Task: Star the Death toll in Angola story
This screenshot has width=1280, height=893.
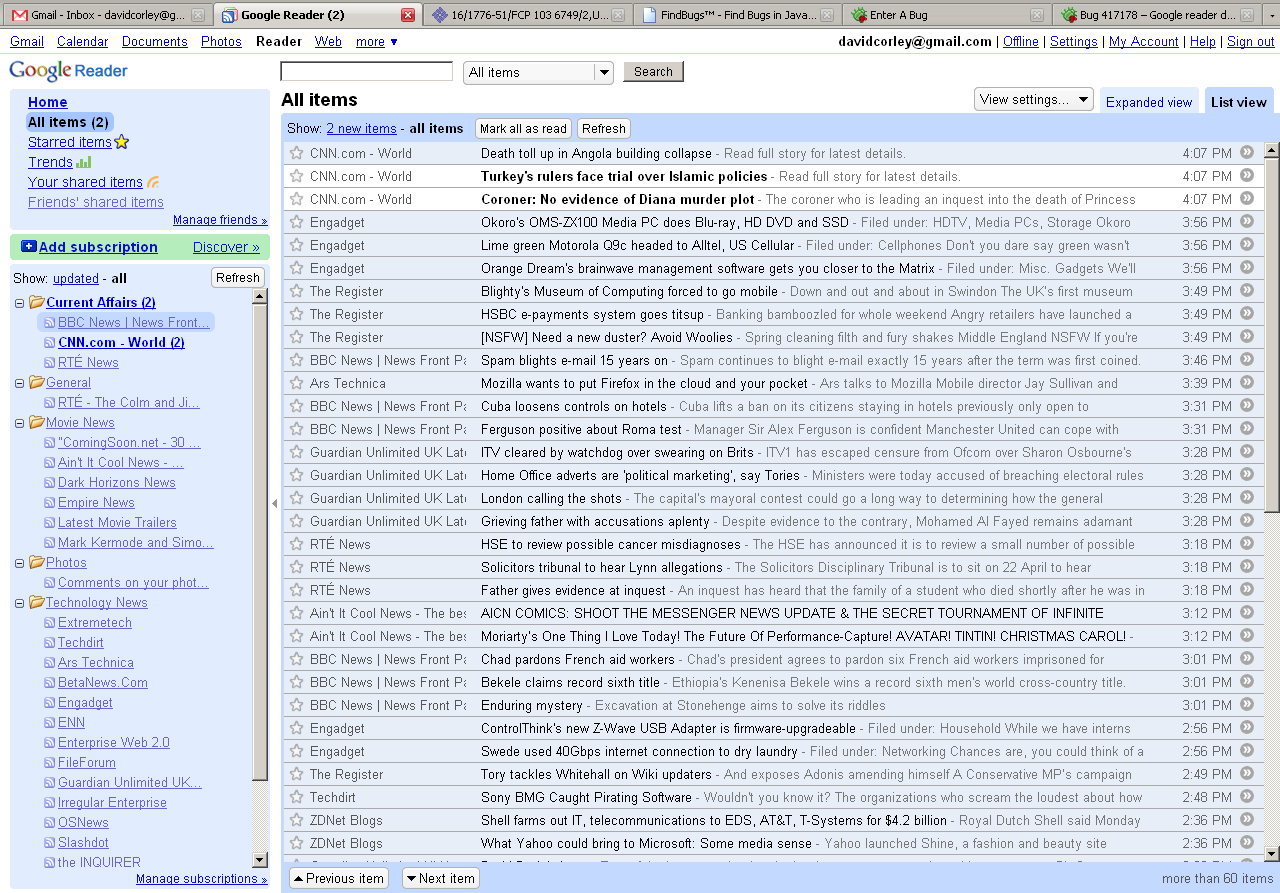Action: coord(296,153)
